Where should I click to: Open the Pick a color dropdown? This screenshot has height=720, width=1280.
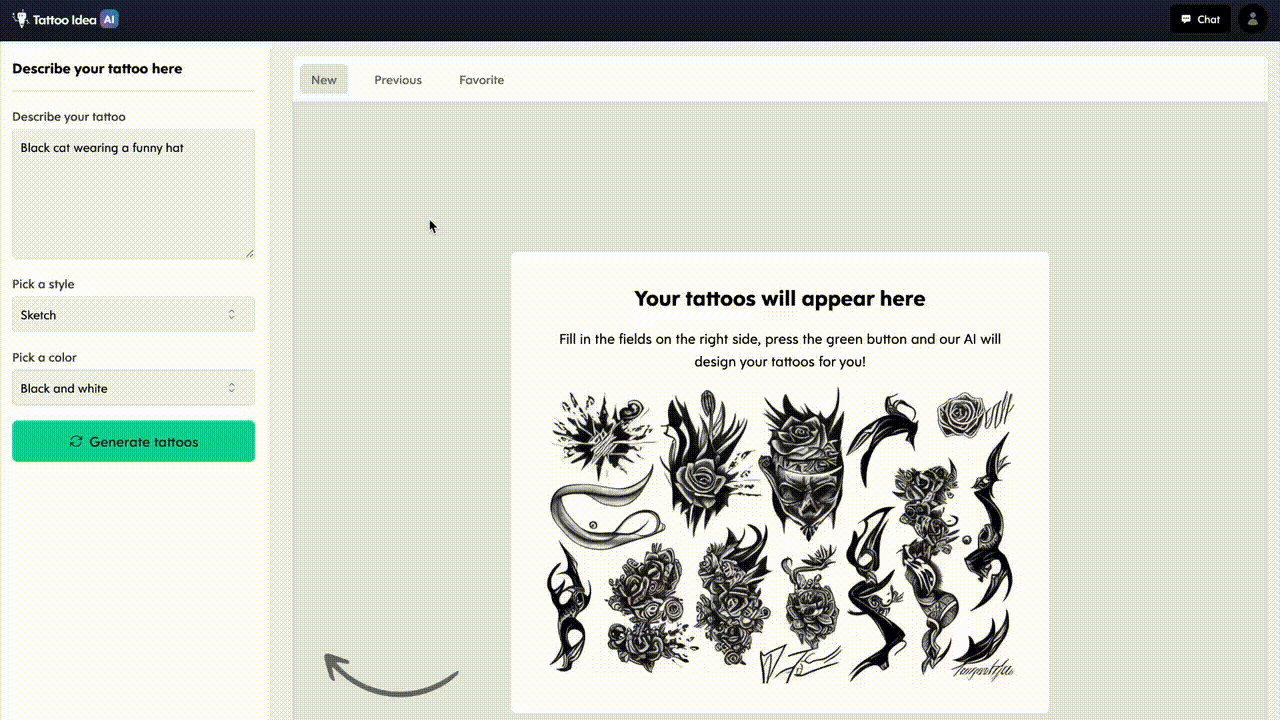(x=133, y=388)
